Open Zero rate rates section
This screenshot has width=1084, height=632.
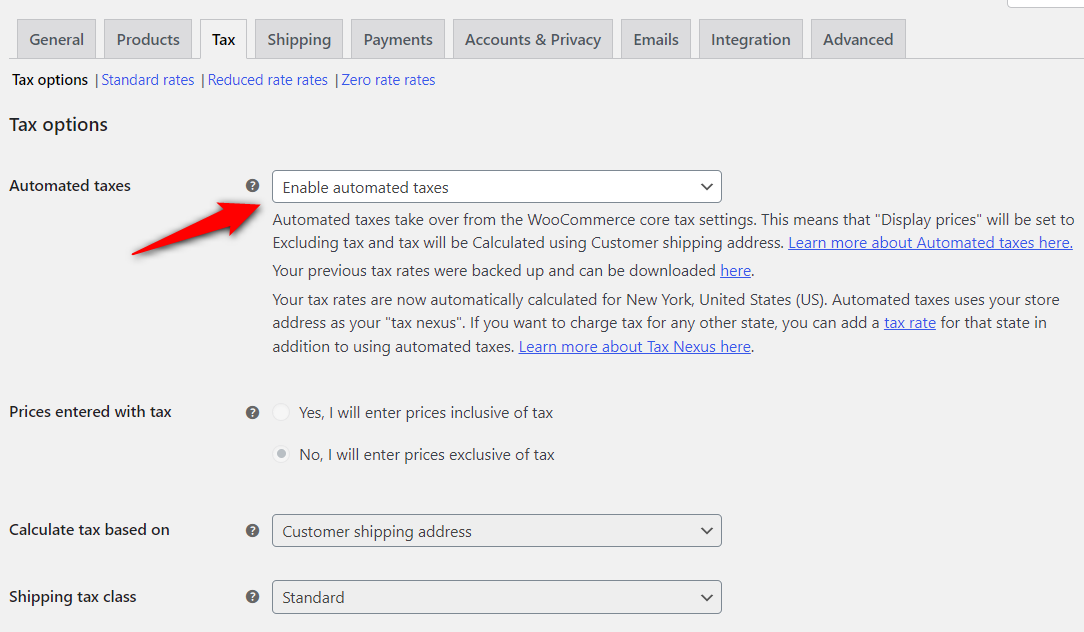pos(388,79)
